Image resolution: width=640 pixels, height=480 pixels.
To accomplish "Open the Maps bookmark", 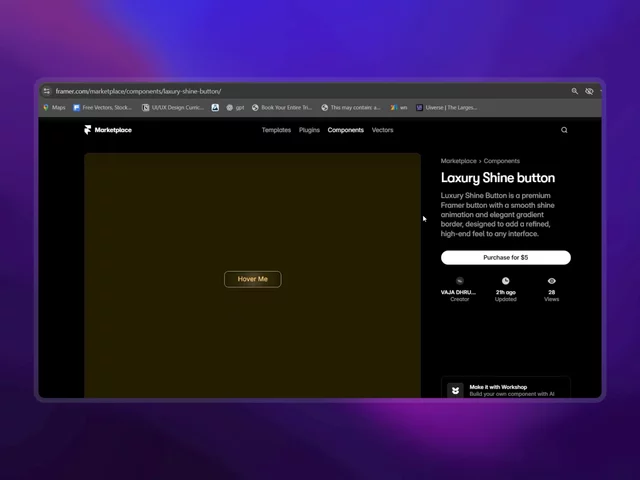I will click(x=54, y=107).
